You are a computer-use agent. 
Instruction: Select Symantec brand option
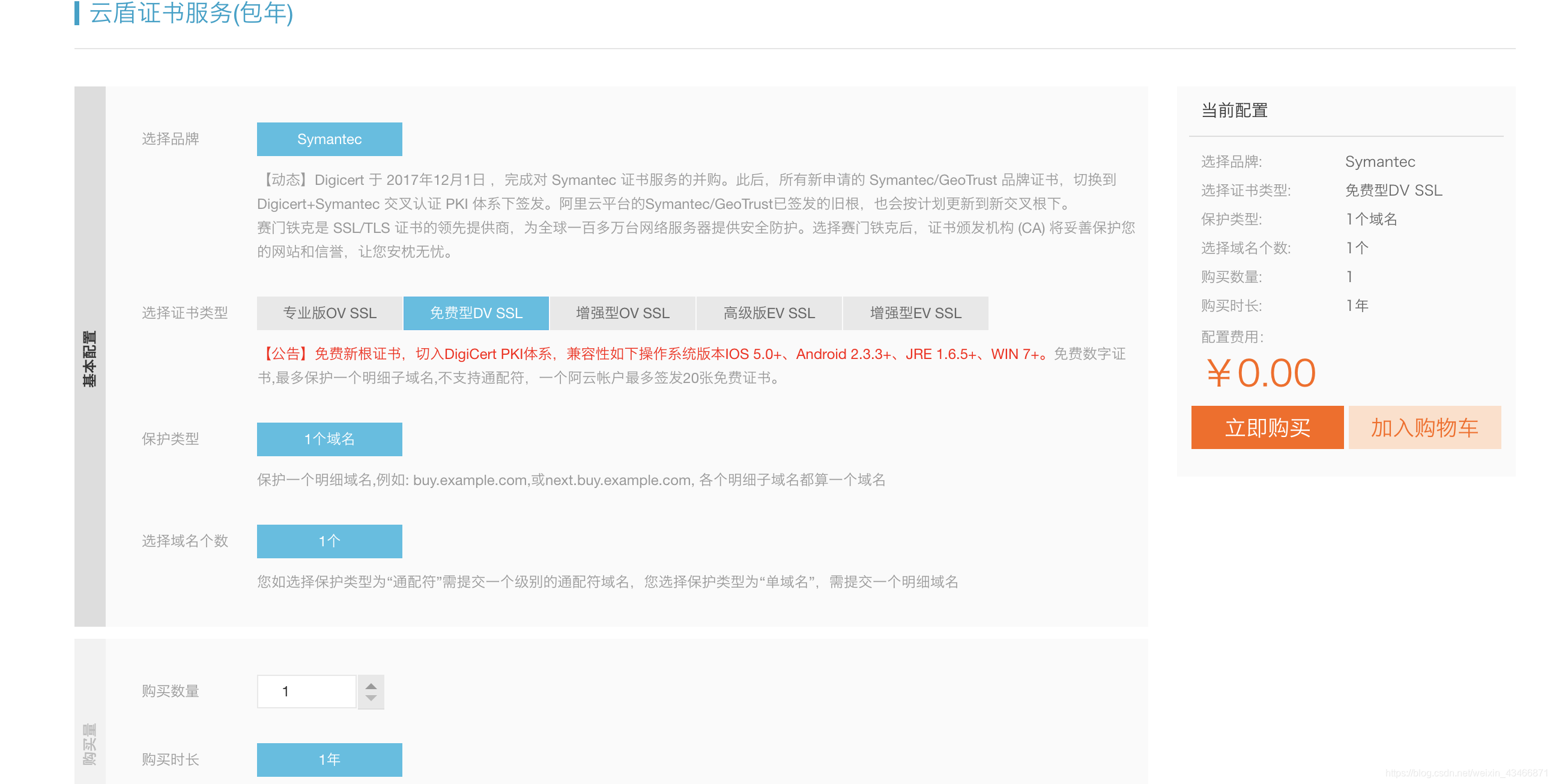[329, 139]
